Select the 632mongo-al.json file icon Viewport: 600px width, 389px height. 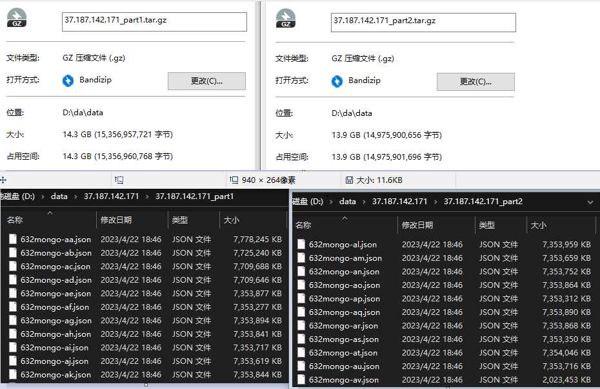[301, 244]
